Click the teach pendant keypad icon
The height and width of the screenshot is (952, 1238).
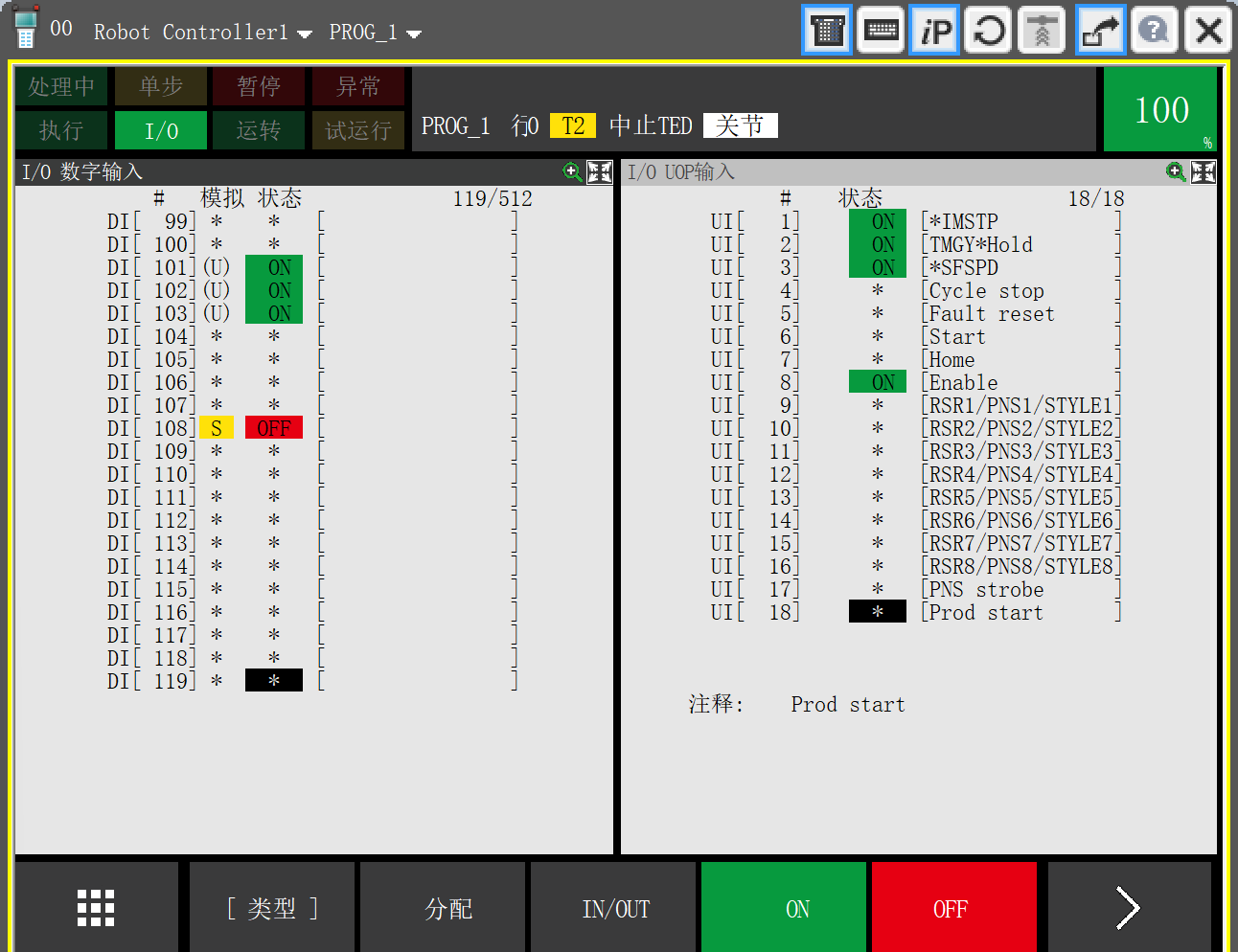[x=827, y=31]
